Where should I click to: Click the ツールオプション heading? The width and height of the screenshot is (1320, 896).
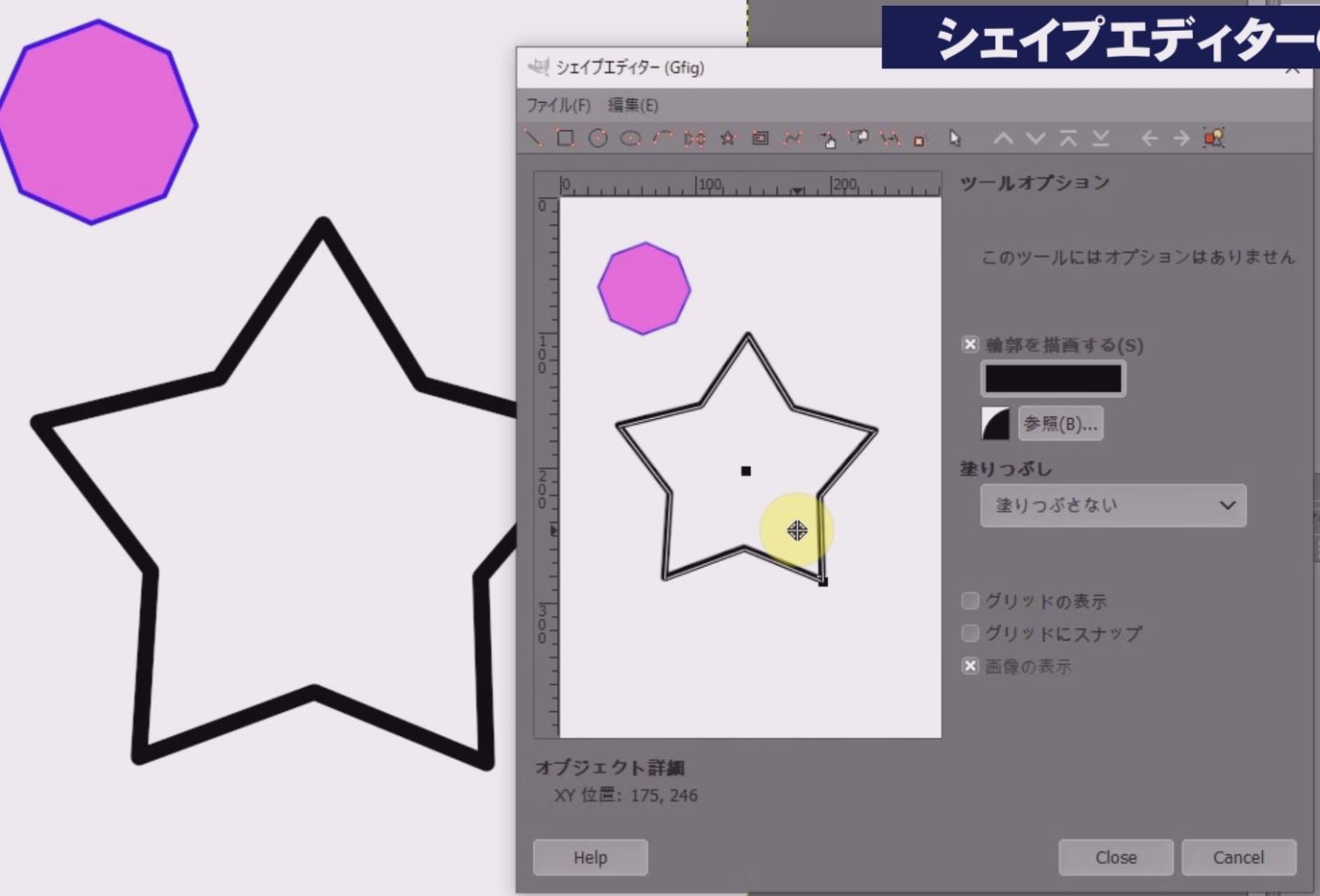click(1035, 182)
